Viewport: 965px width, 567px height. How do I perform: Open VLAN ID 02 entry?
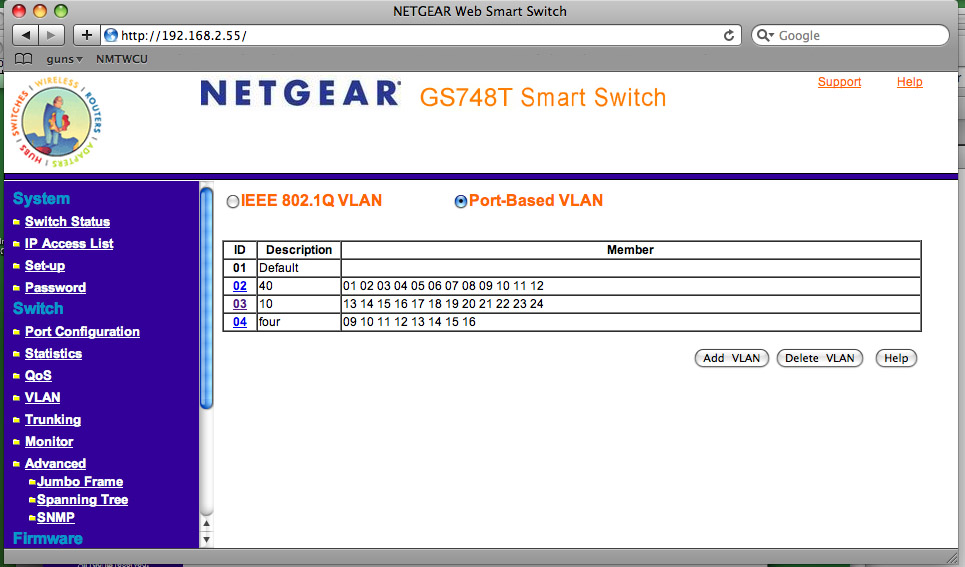240,286
